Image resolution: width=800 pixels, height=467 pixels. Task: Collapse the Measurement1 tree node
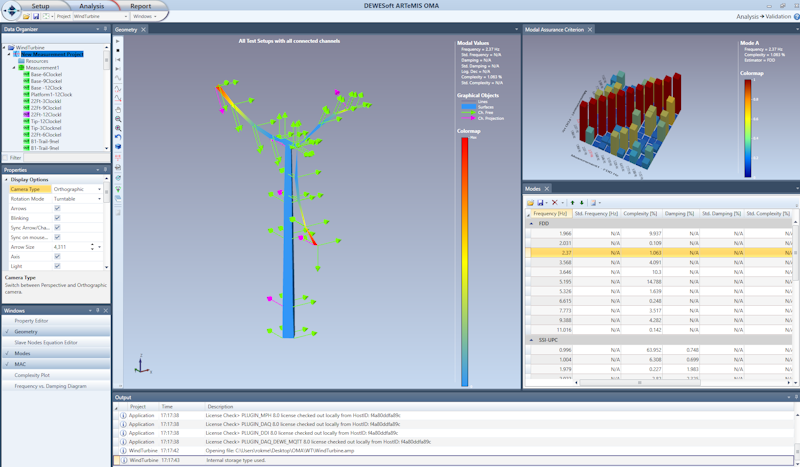coord(14,67)
